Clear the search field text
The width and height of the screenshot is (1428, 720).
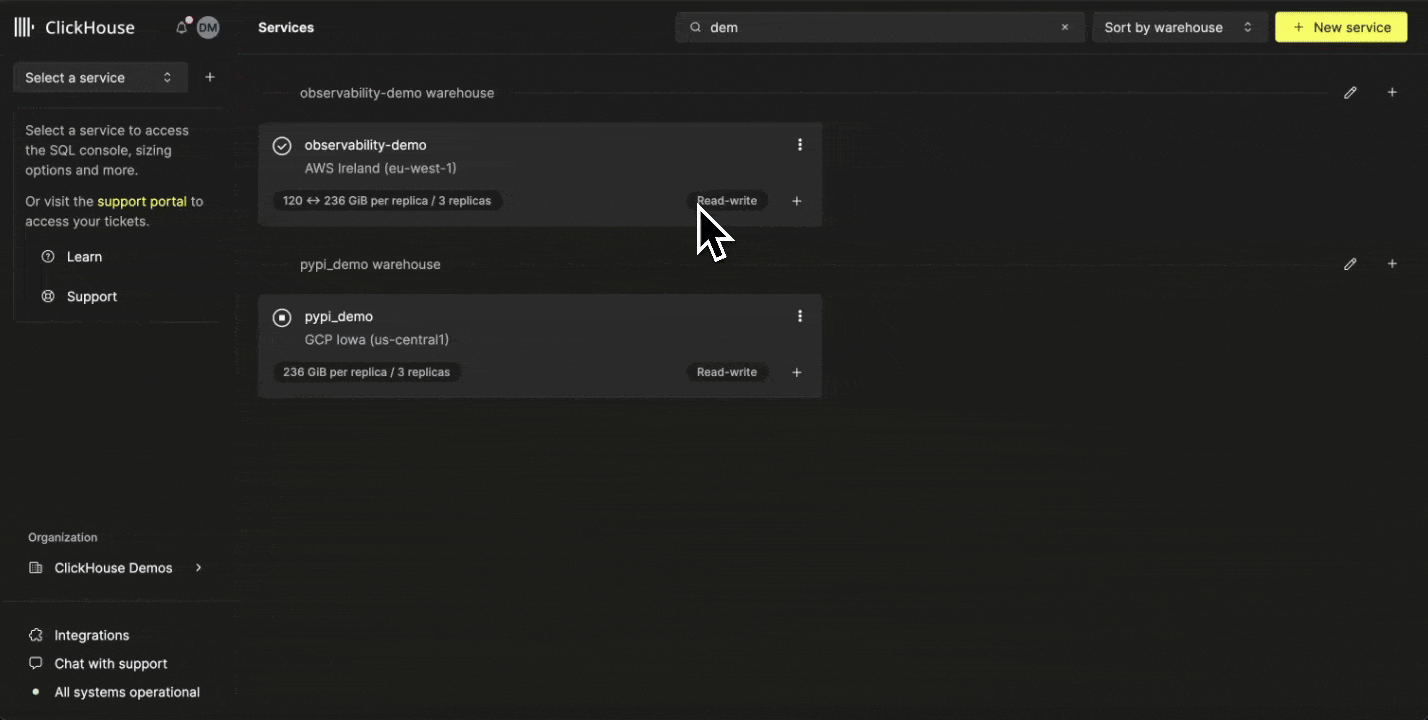(x=1065, y=27)
